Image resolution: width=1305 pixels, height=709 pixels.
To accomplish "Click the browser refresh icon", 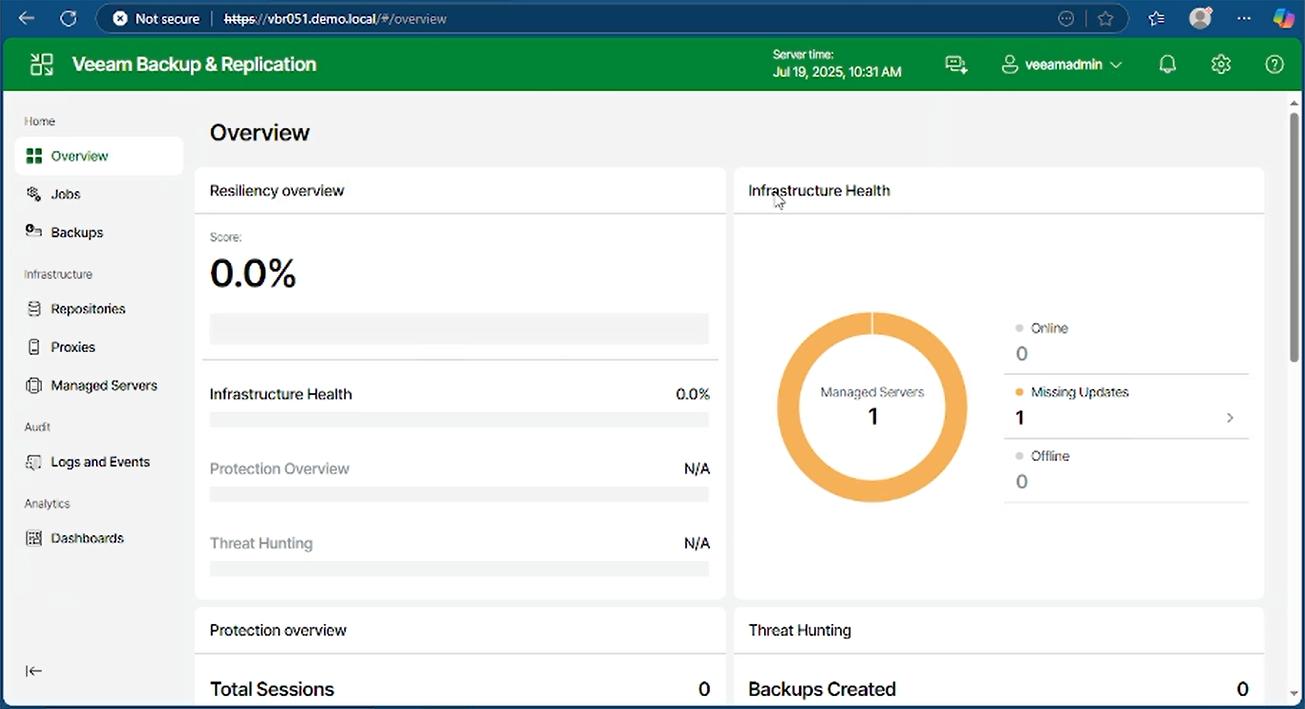I will point(68,18).
